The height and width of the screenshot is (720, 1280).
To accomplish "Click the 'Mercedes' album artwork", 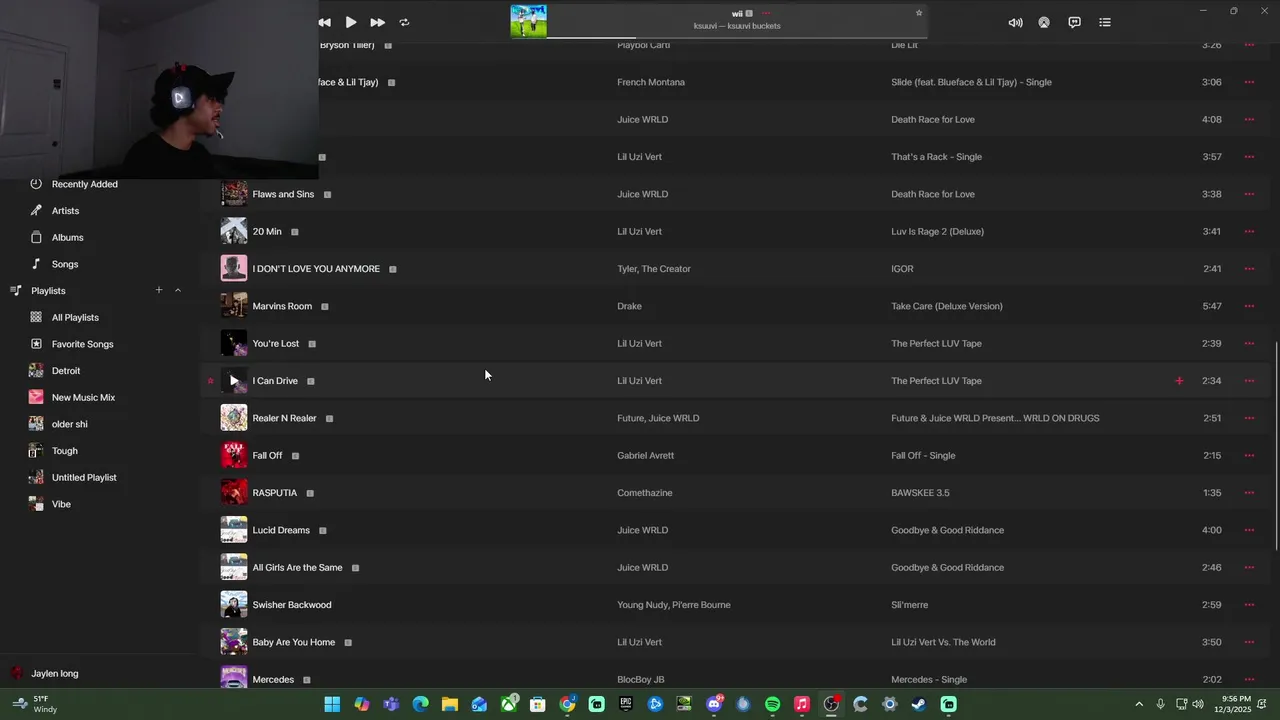I will pyautogui.click(x=234, y=677).
